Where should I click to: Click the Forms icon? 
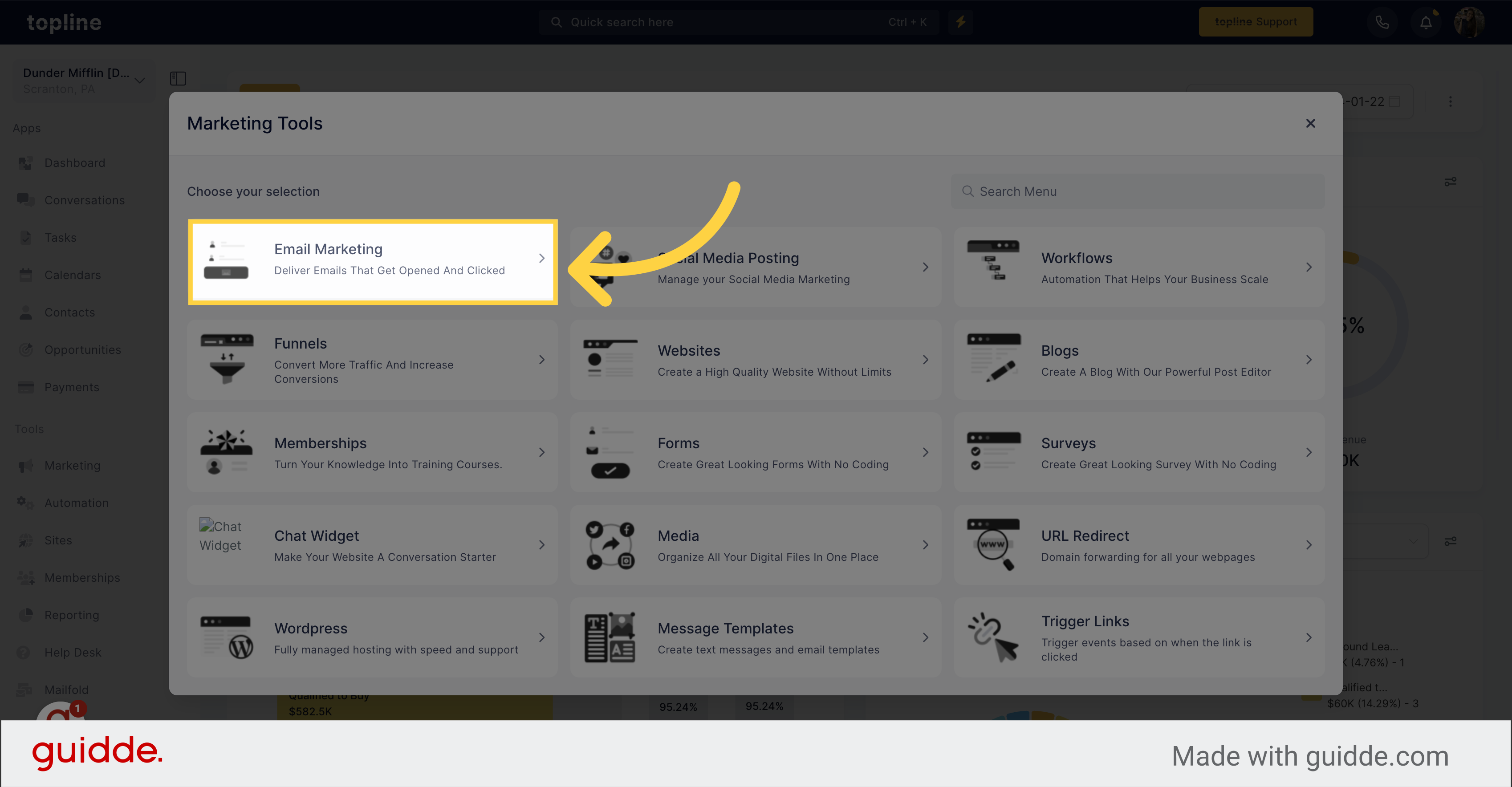tap(610, 452)
